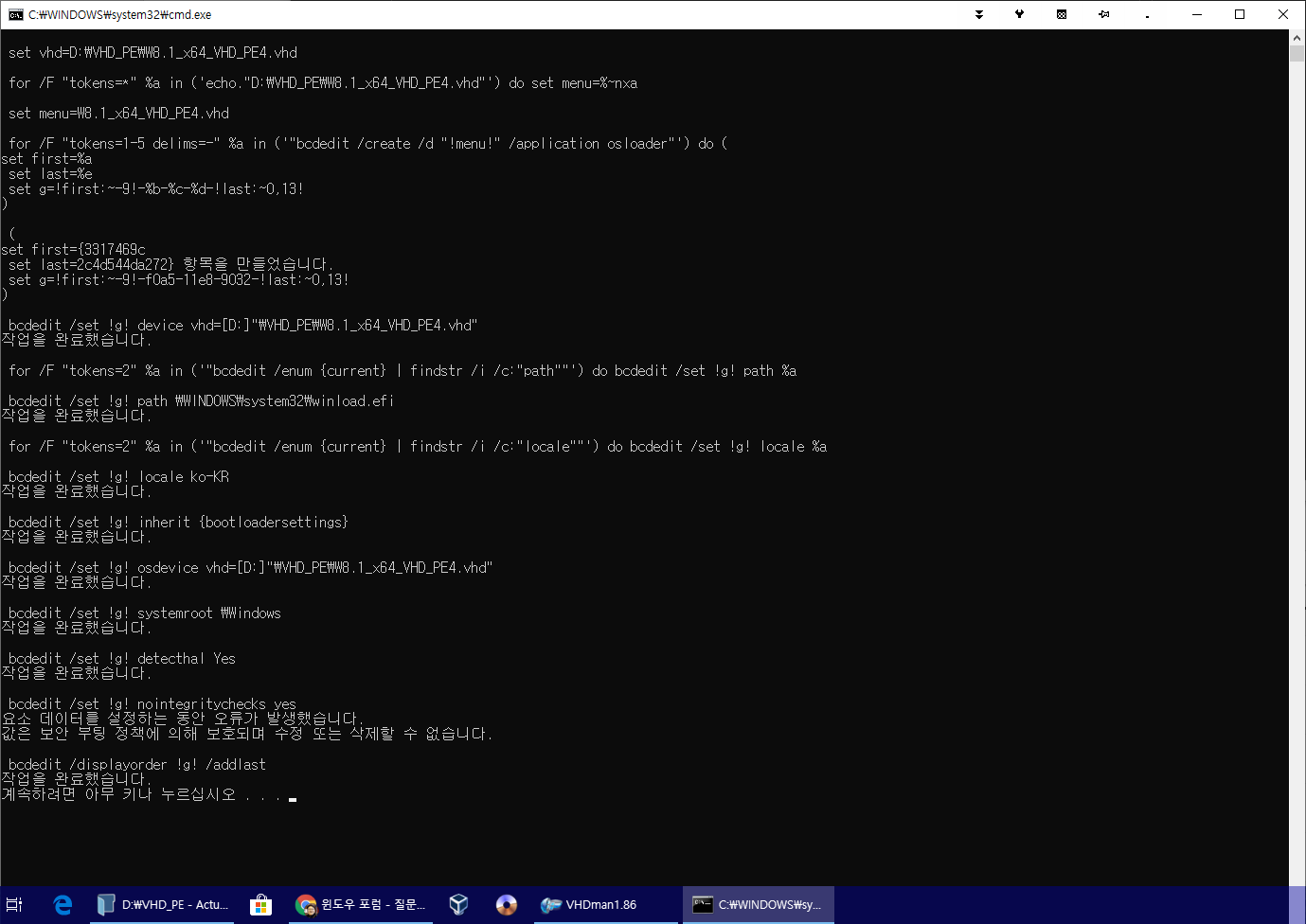This screenshot has width=1306, height=924.
Task: Open Task View on the taskbar
Action: tap(14, 905)
